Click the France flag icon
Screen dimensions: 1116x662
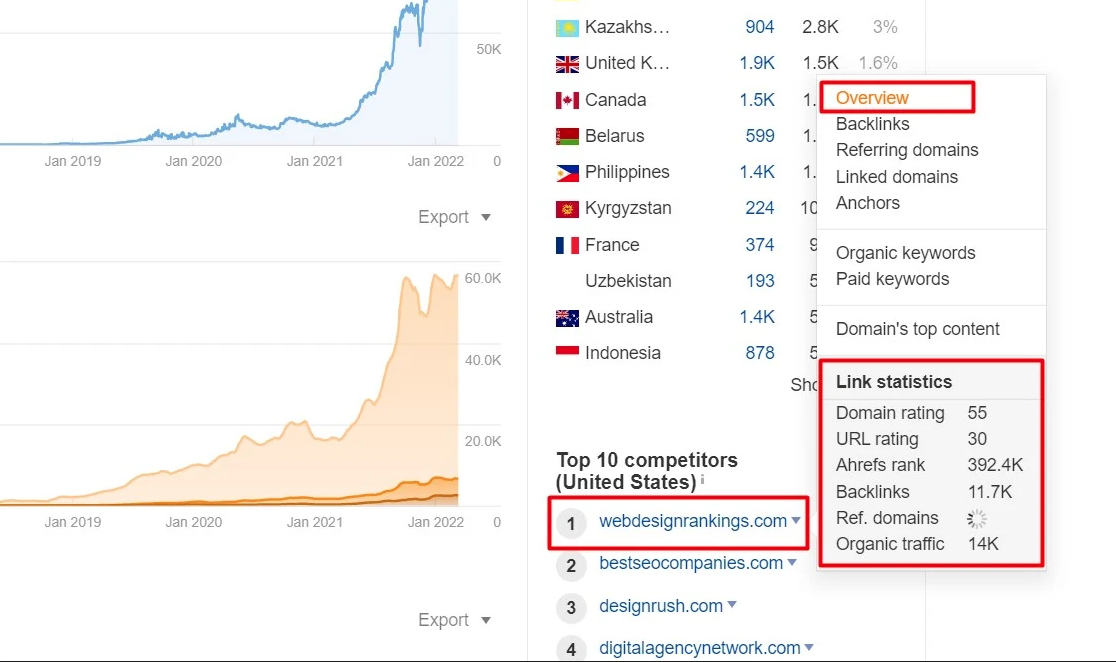click(566, 245)
